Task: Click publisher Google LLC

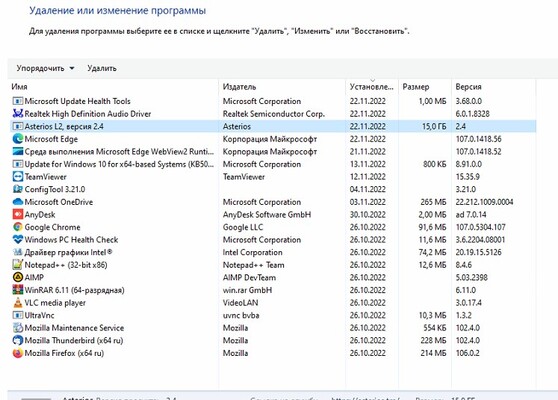Action: (243, 227)
